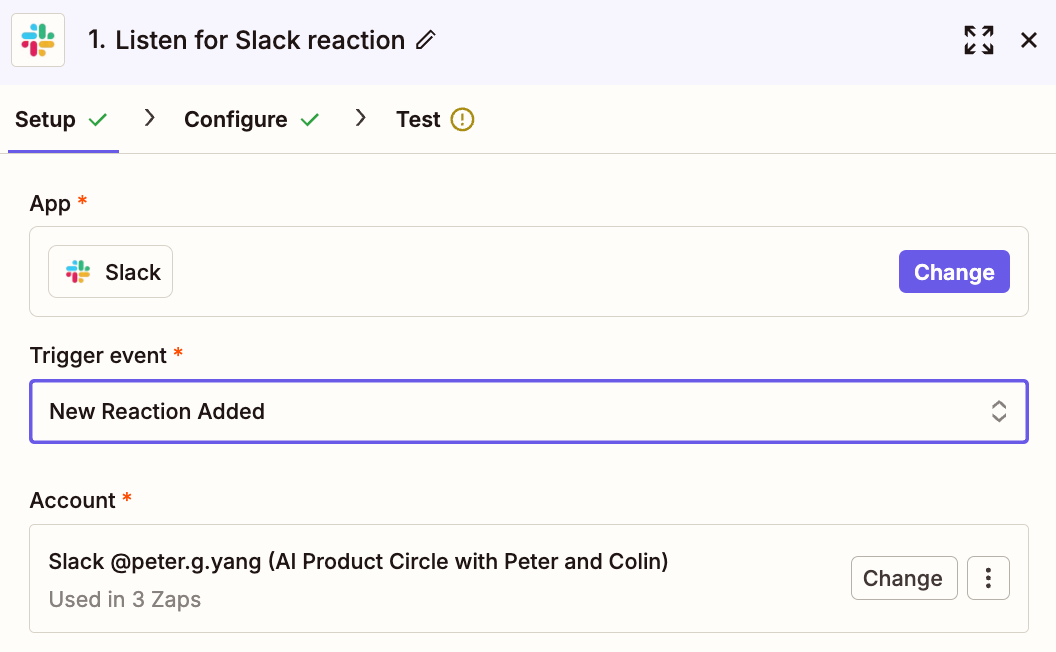This screenshot has width=1056, height=652.
Task: Go to the Configure tab
Action: pyautogui.click(x=236, y=120)
